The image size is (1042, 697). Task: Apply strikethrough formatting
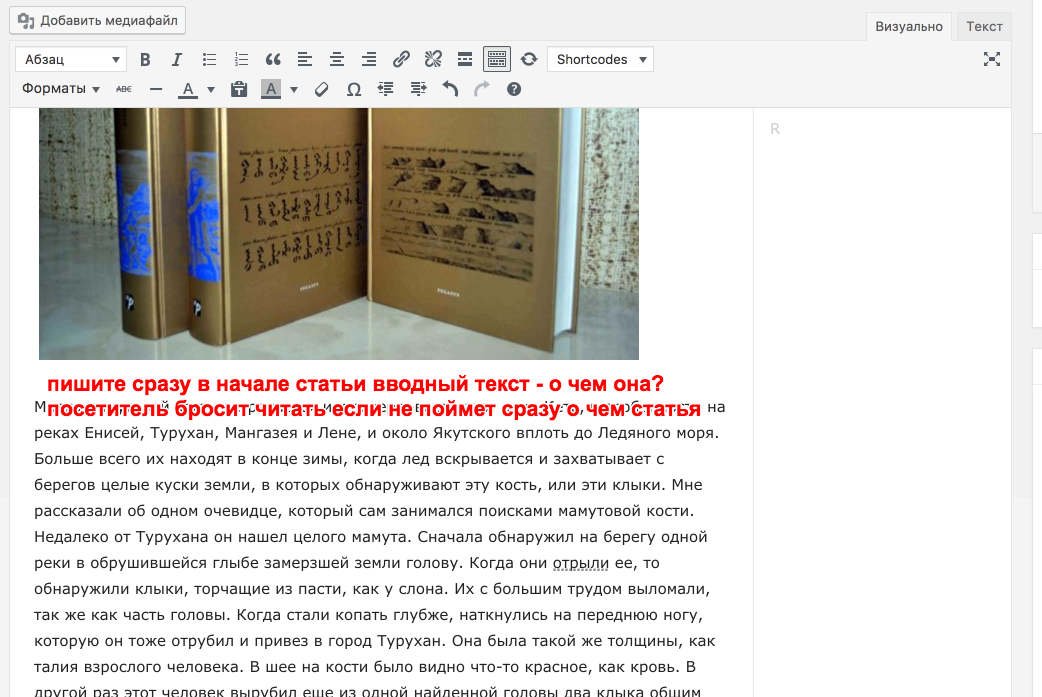tap(124, 89)
